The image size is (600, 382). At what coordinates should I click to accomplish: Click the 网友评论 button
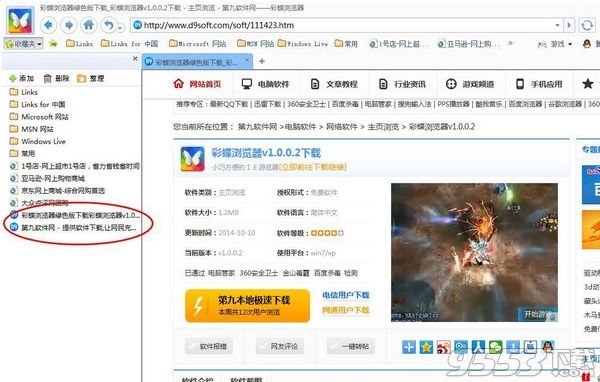click(280, 346)
